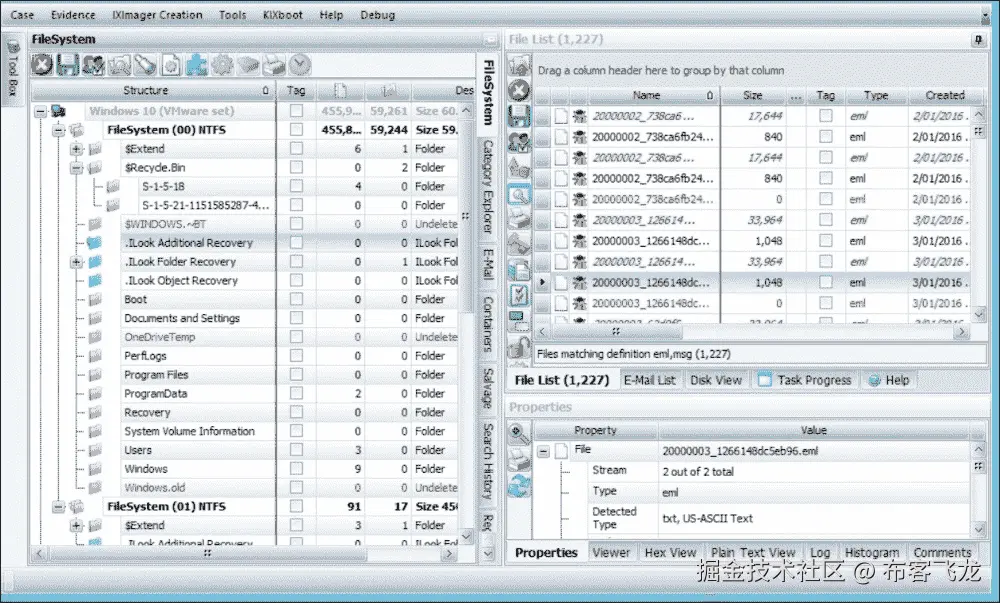Screen dimensions: 1000x603
Task: Click the people with checkmark icon in FileSystem toolbar
Action: pos(93,65)
